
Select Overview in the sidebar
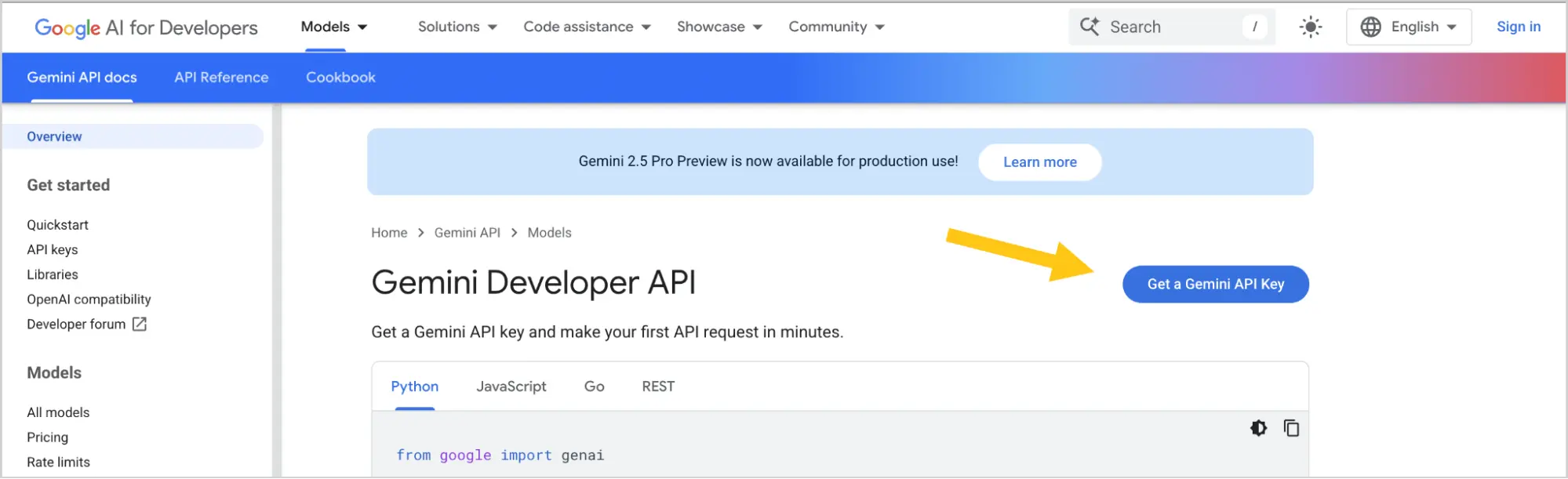point(133,136)
